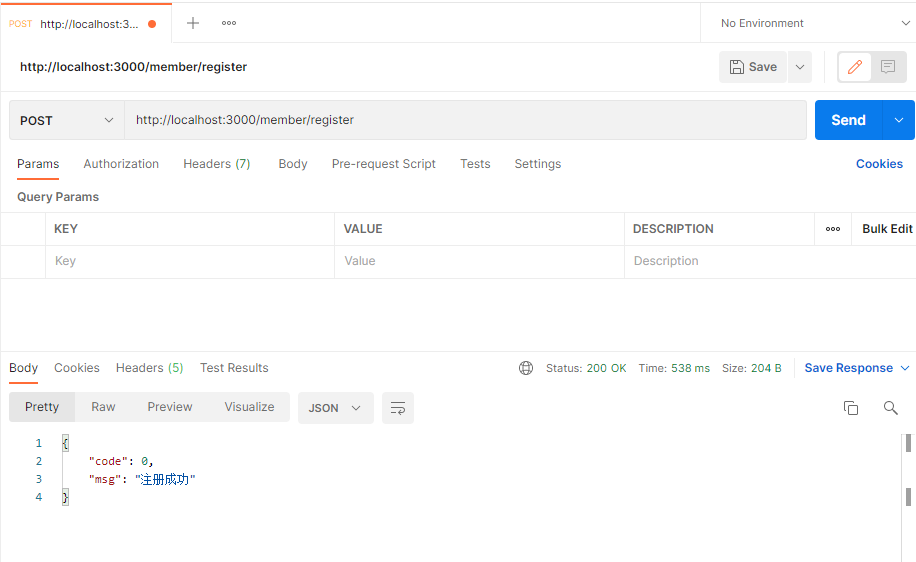
Task: Click Bulk Edit
Action: point(887,229)
